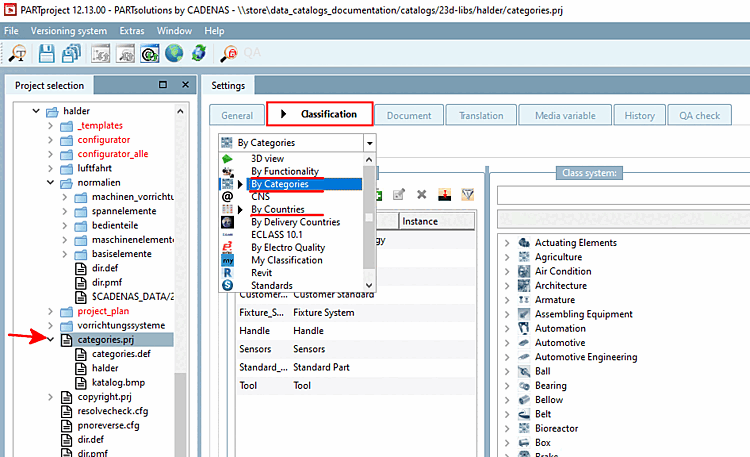Viewport: 750px width, 457px height.
Task: Choose By Countries in the dropdown list
Action: pos(277,209)
